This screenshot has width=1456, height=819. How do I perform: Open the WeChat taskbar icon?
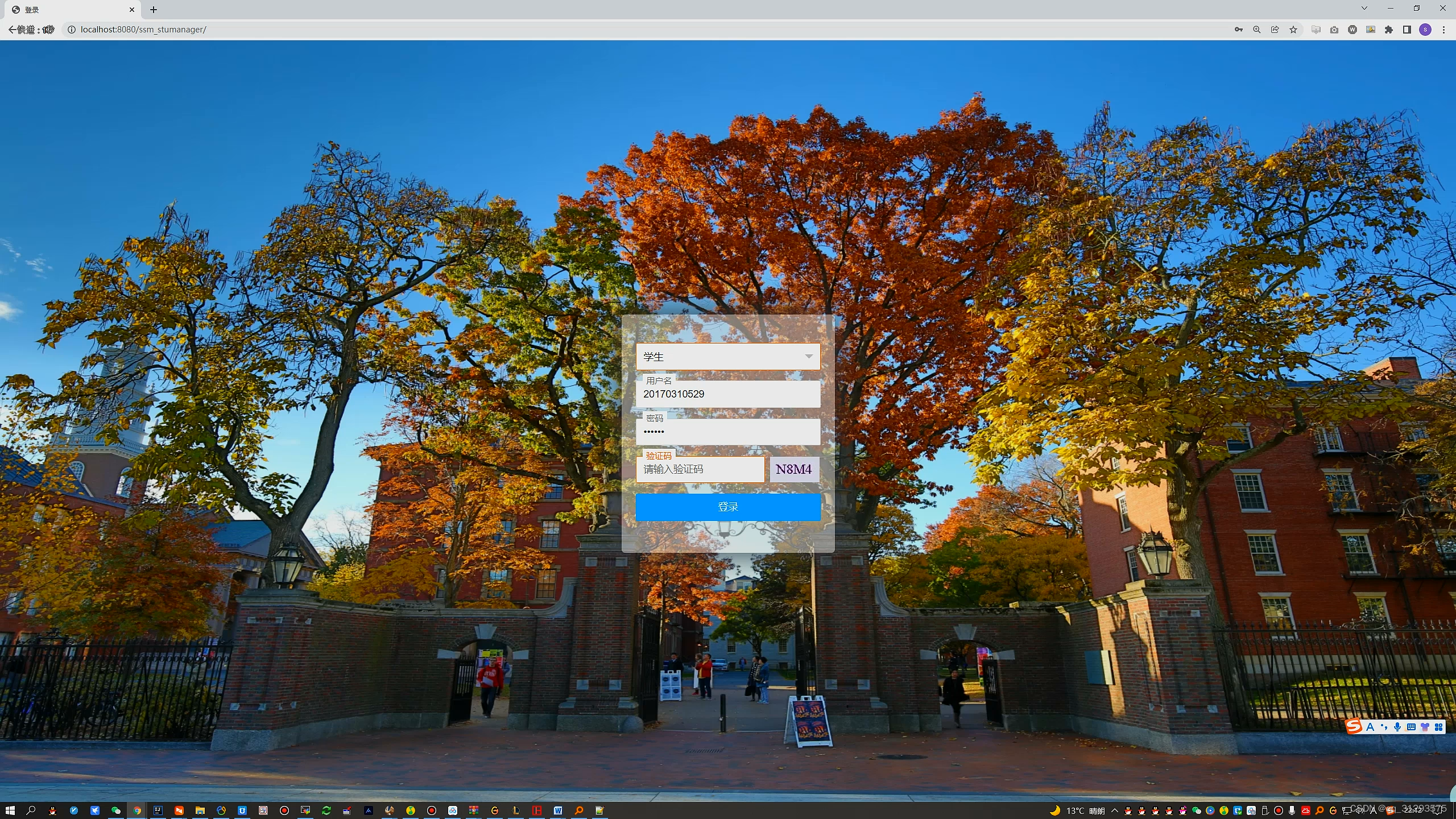pos(116,810)
